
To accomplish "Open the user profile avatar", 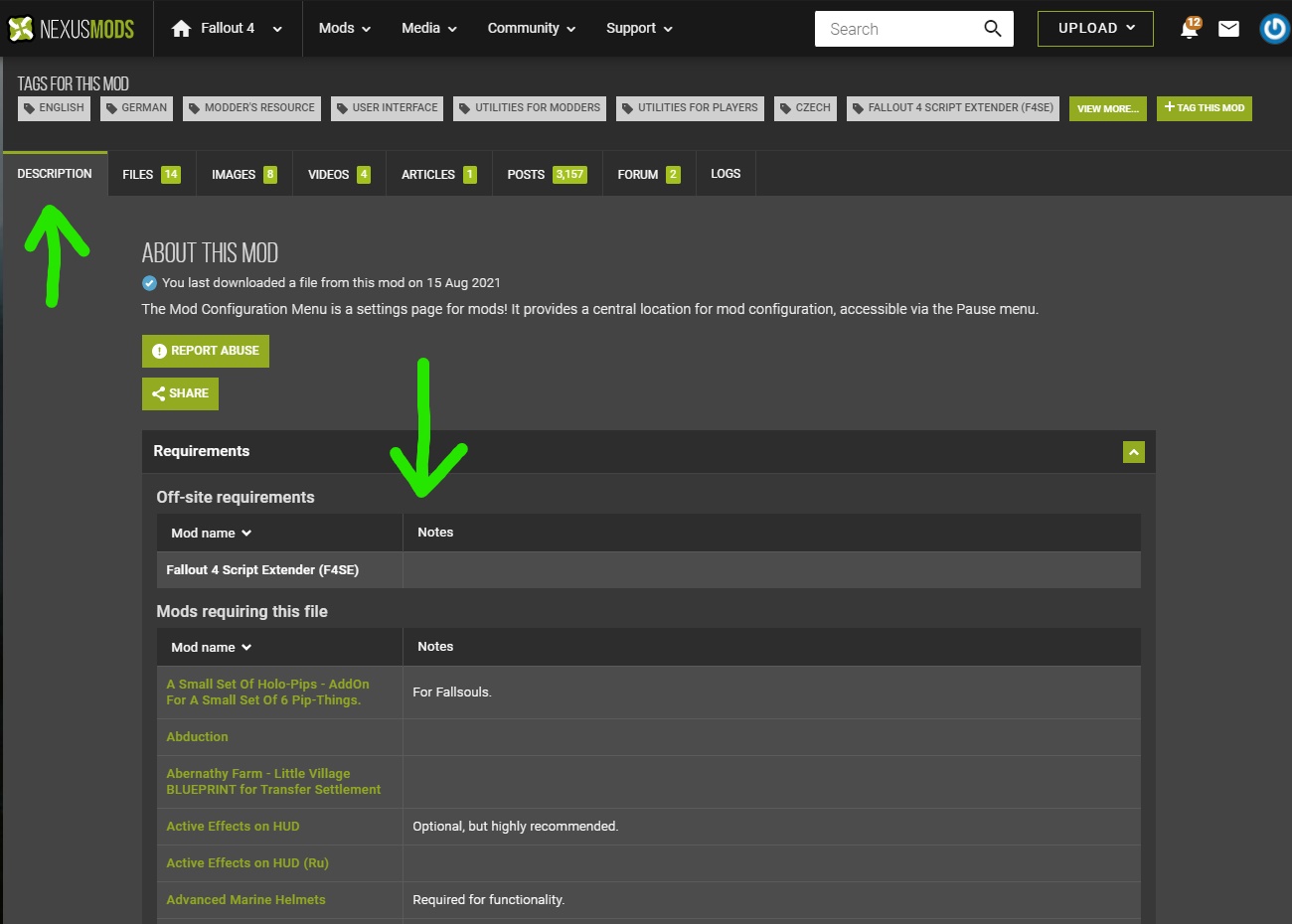I will click(1274, 29).
